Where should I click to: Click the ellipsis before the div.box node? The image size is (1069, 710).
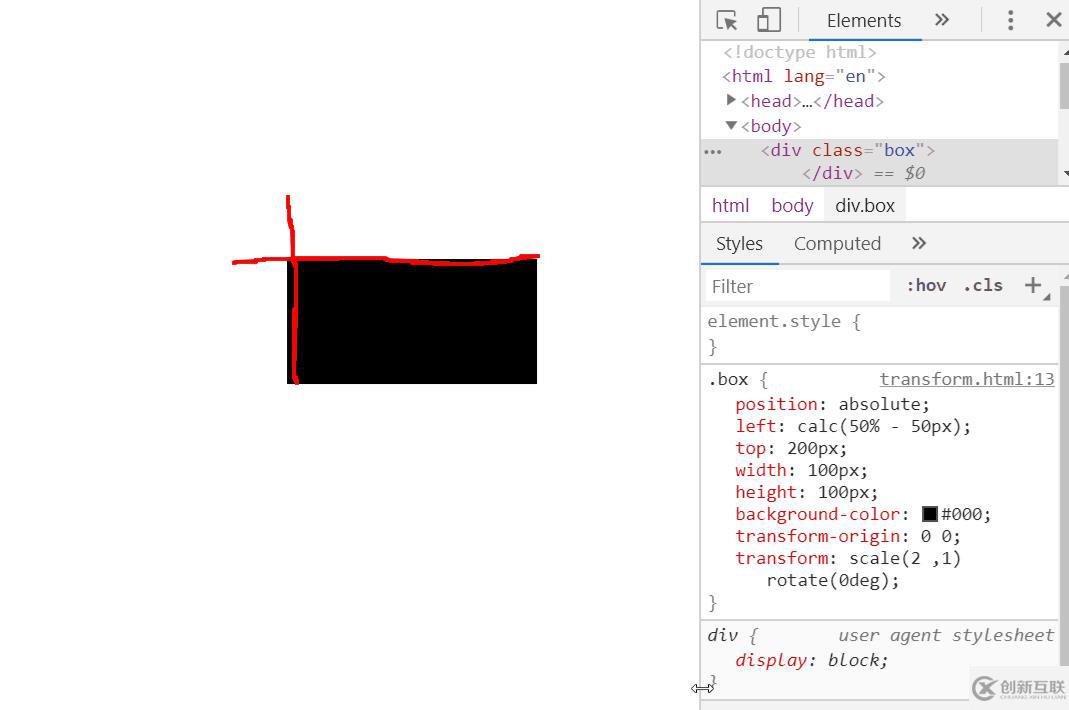713,151
